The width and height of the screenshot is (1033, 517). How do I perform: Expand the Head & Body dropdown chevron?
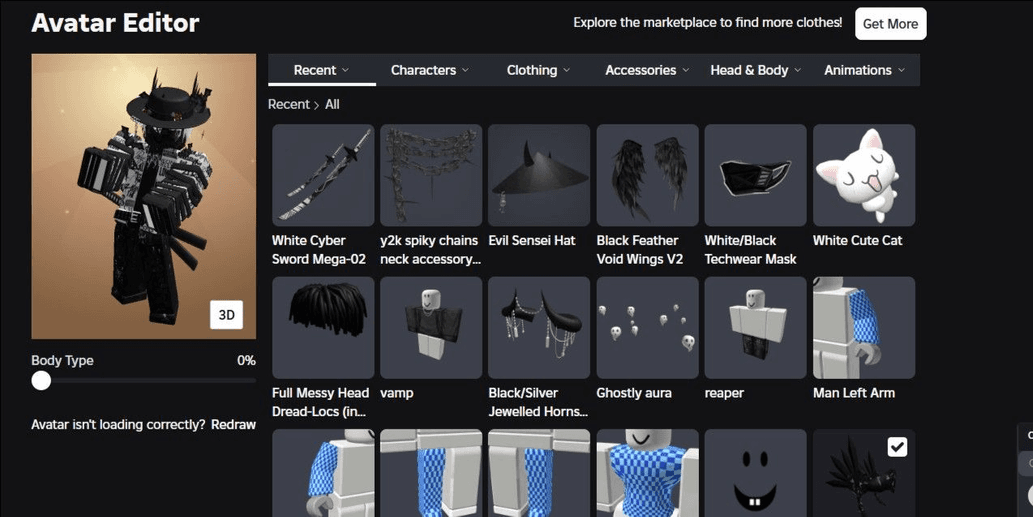click(x=798, y=70)
